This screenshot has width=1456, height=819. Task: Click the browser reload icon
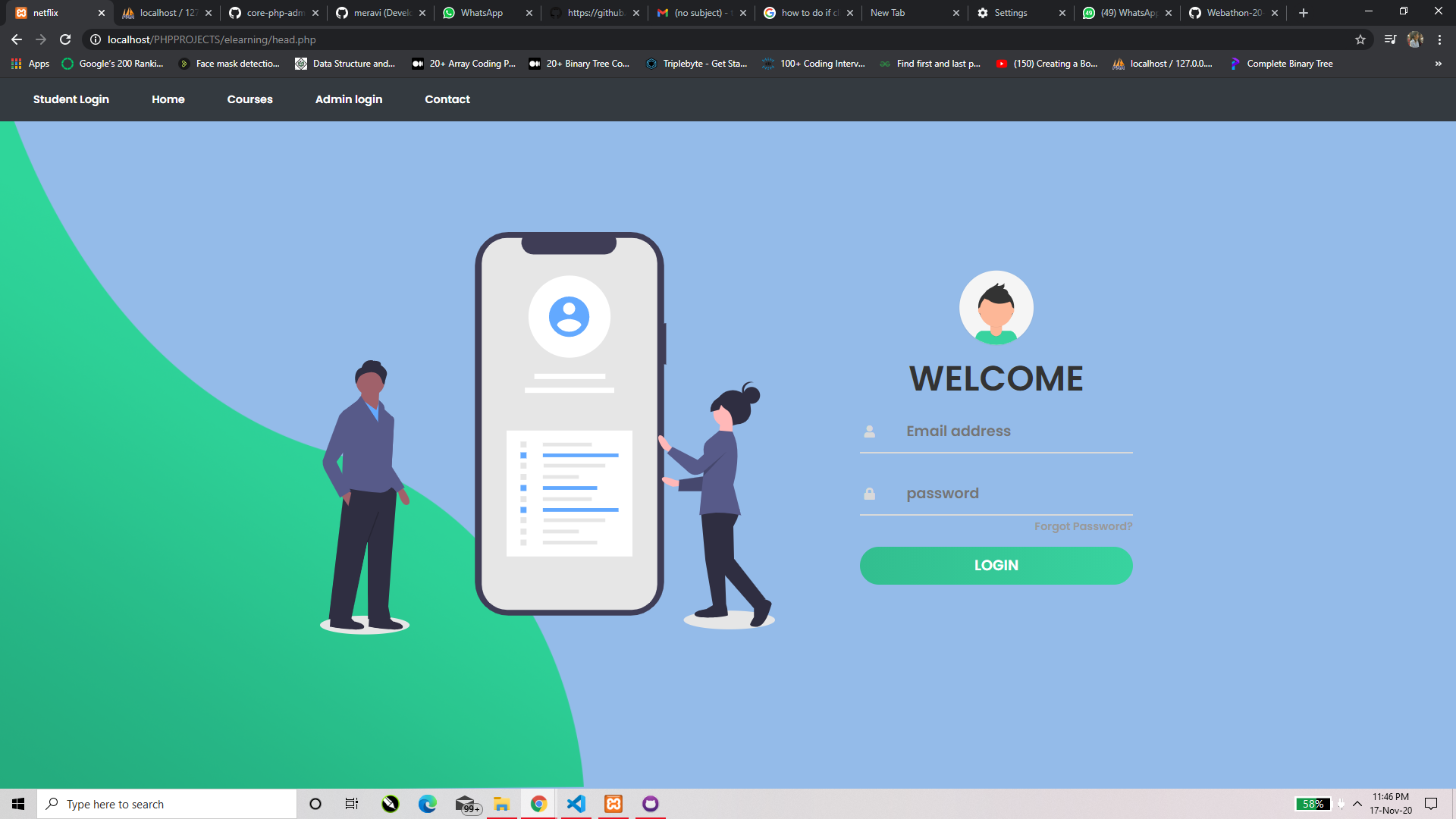point(65,39)
